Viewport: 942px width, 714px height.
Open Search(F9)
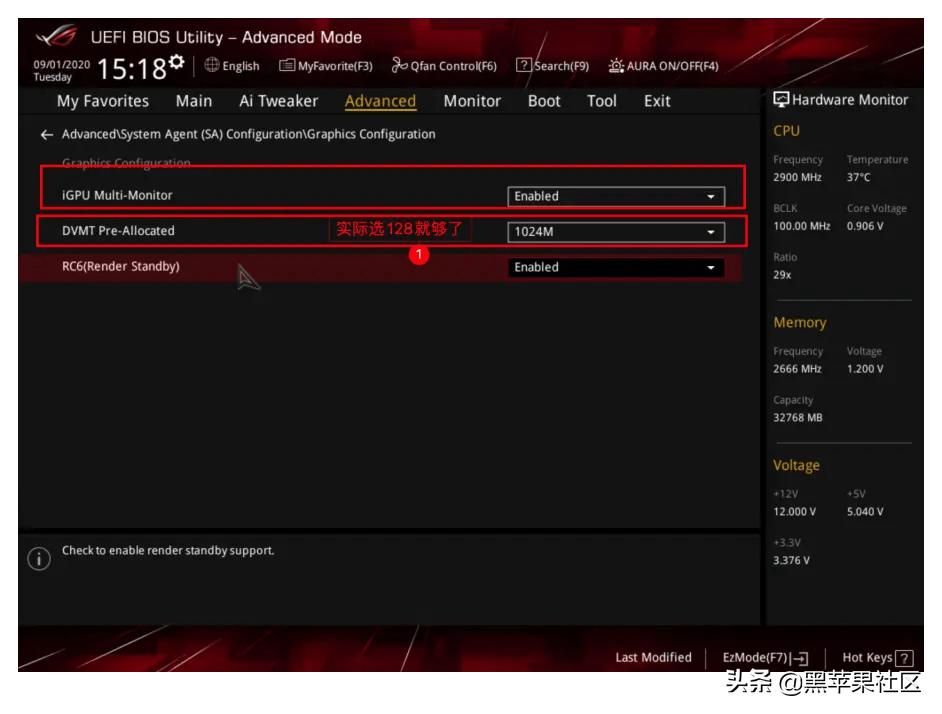click(553, 66)
